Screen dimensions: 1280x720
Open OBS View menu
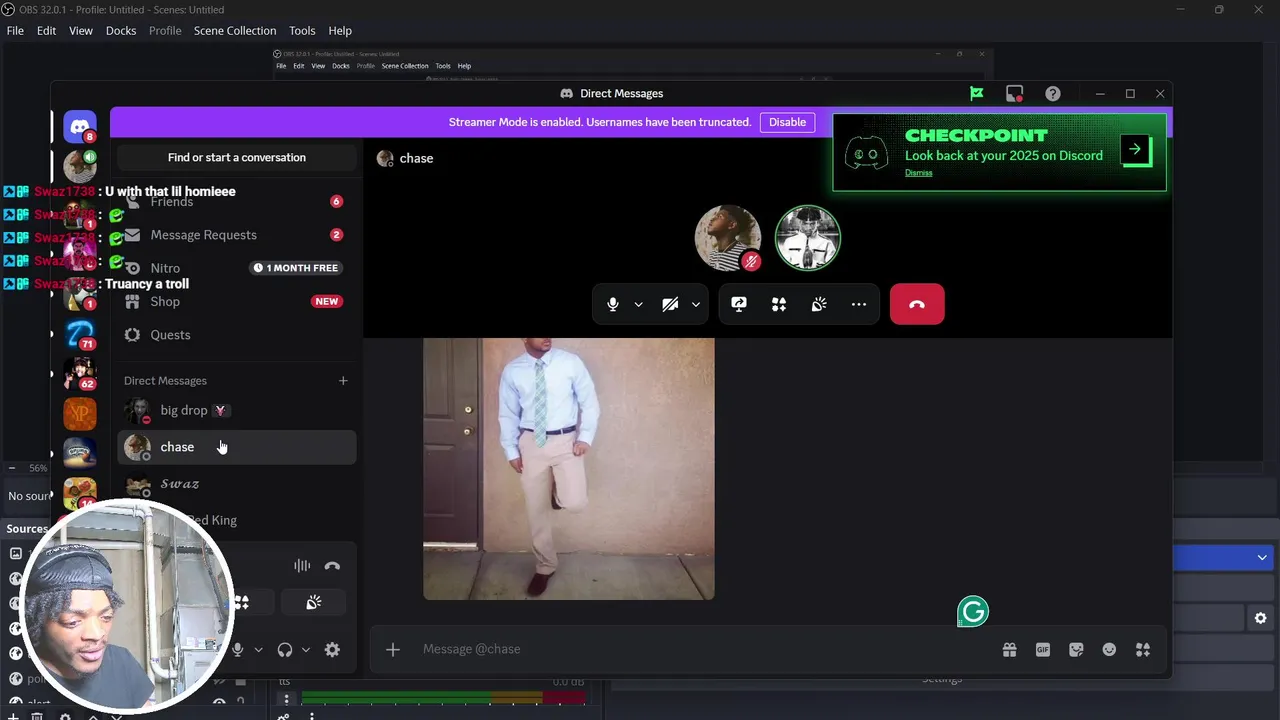[x=81, y=30]
